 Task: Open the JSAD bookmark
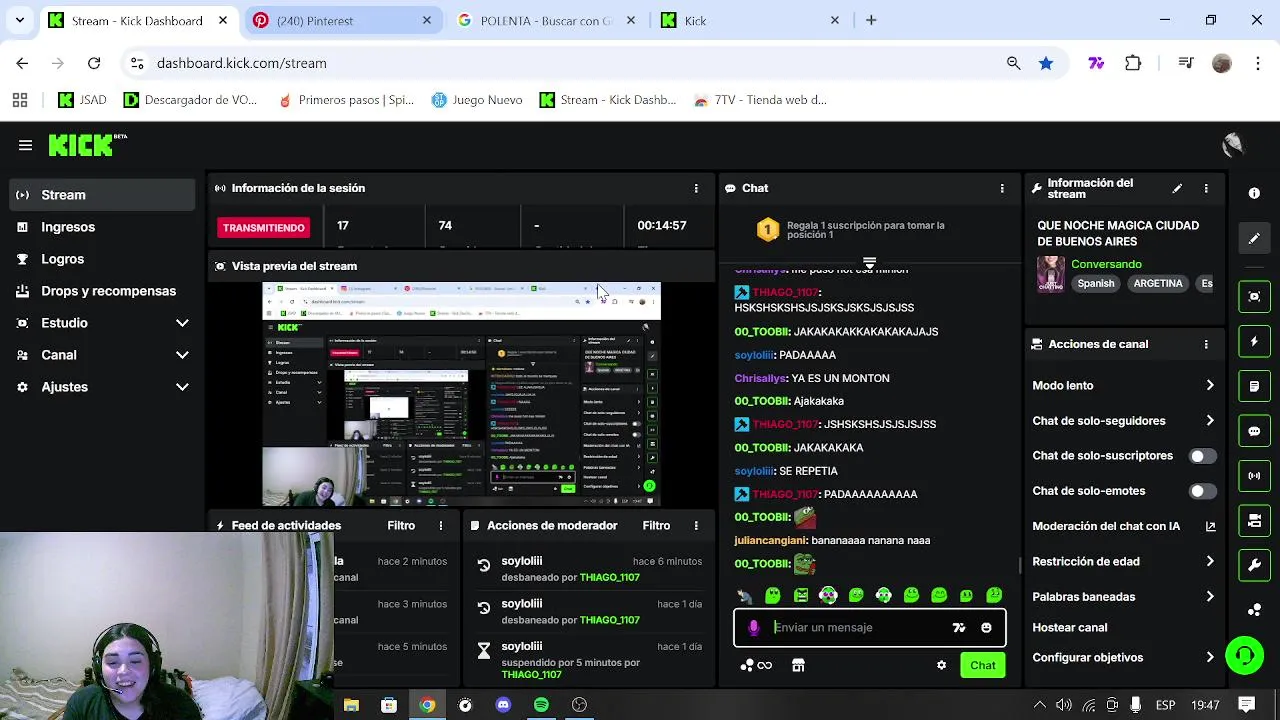click(x=83, y=100)
